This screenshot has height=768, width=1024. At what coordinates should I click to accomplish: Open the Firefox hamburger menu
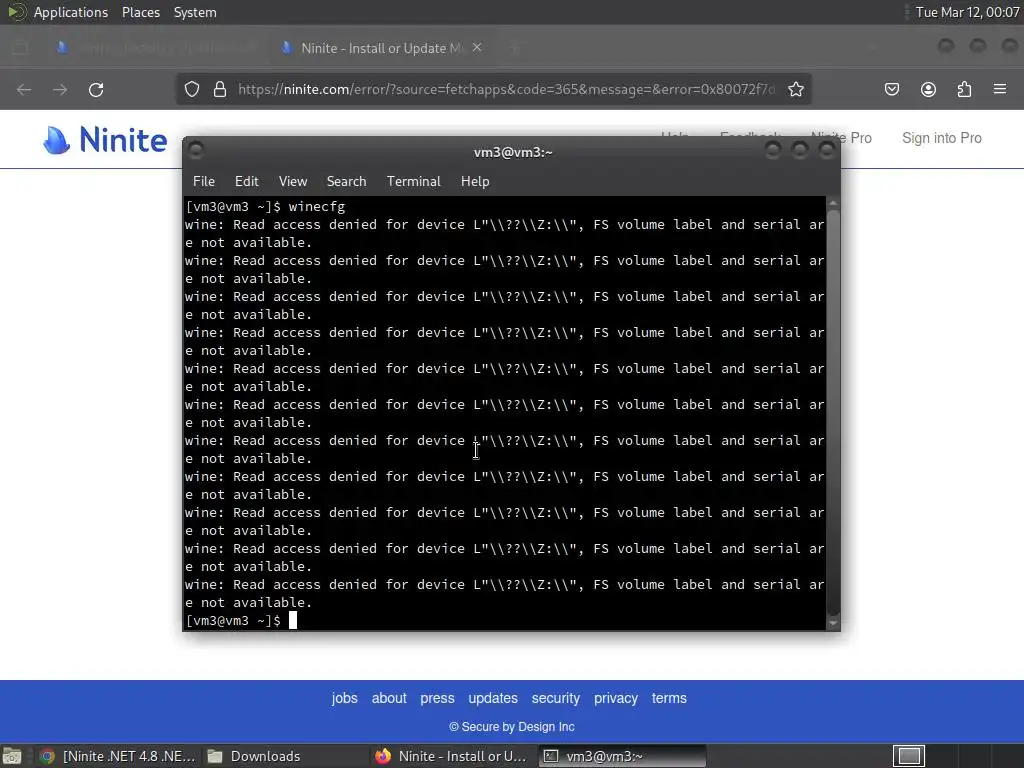point(1000,89)
